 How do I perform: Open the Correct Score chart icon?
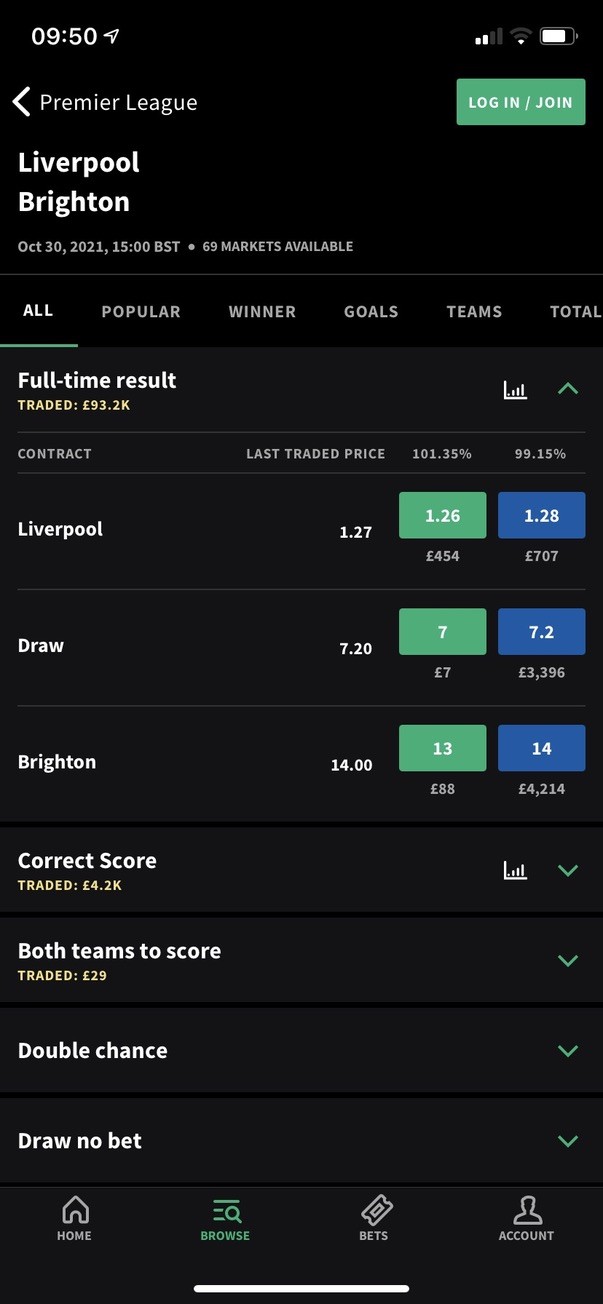[515, 870]
